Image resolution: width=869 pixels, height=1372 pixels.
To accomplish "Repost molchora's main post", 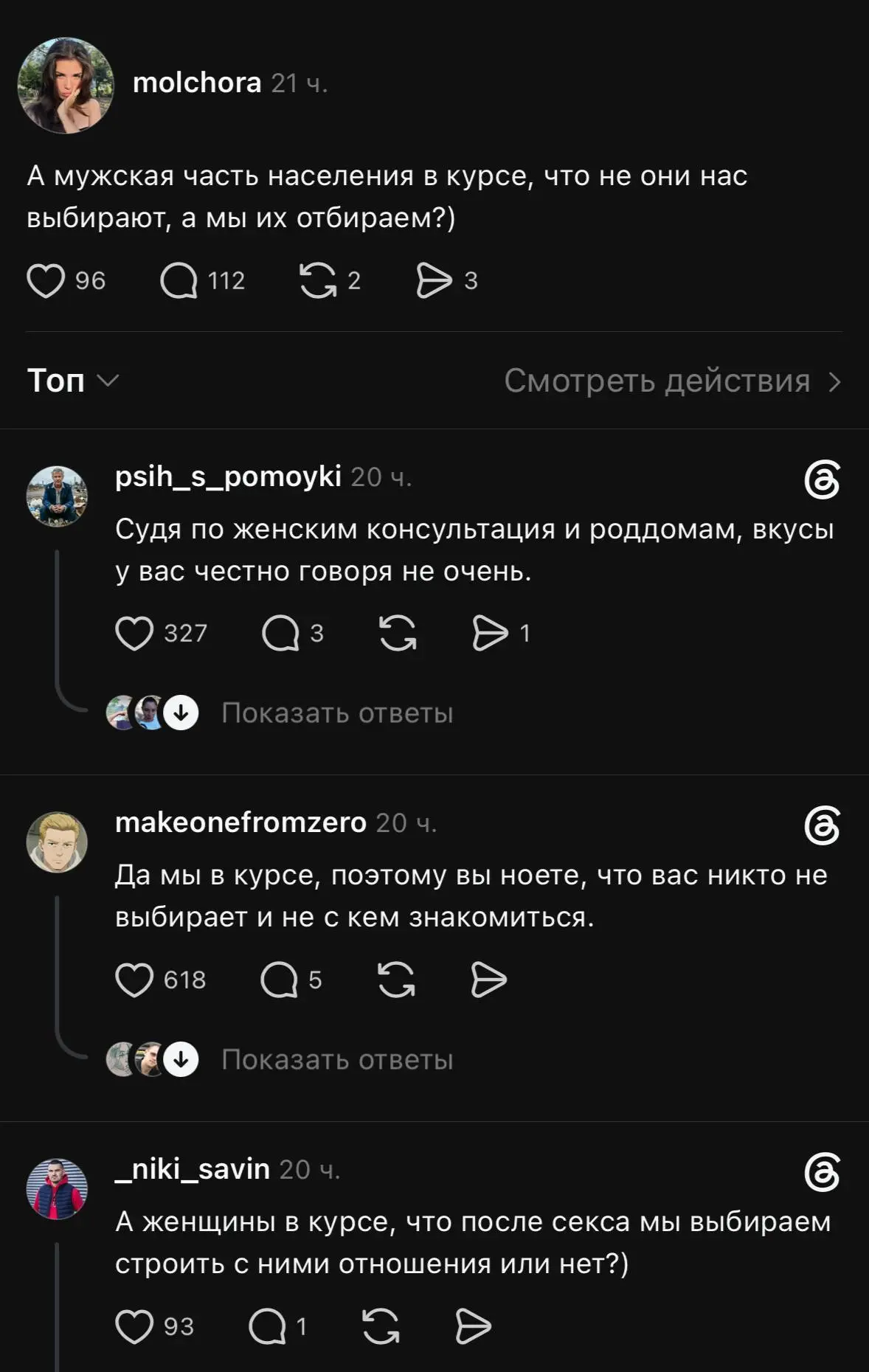I will tap(318, 281).
